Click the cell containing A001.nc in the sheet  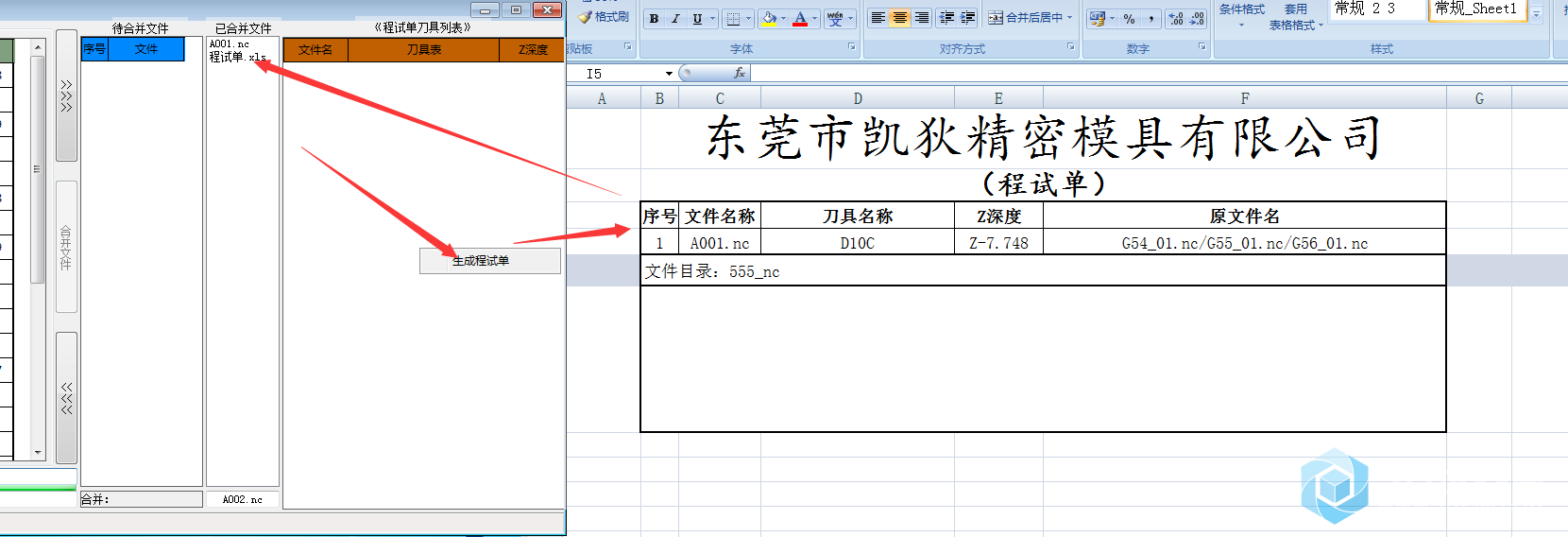(x=720, y=243)
